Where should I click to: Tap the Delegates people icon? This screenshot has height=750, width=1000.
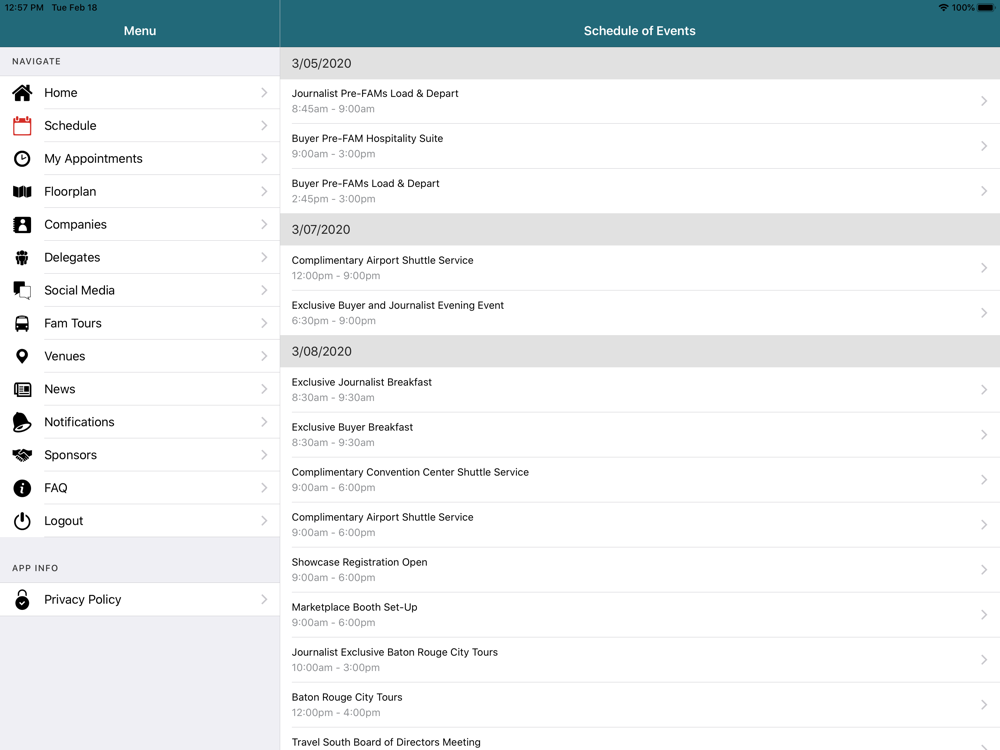coord(22,258)
